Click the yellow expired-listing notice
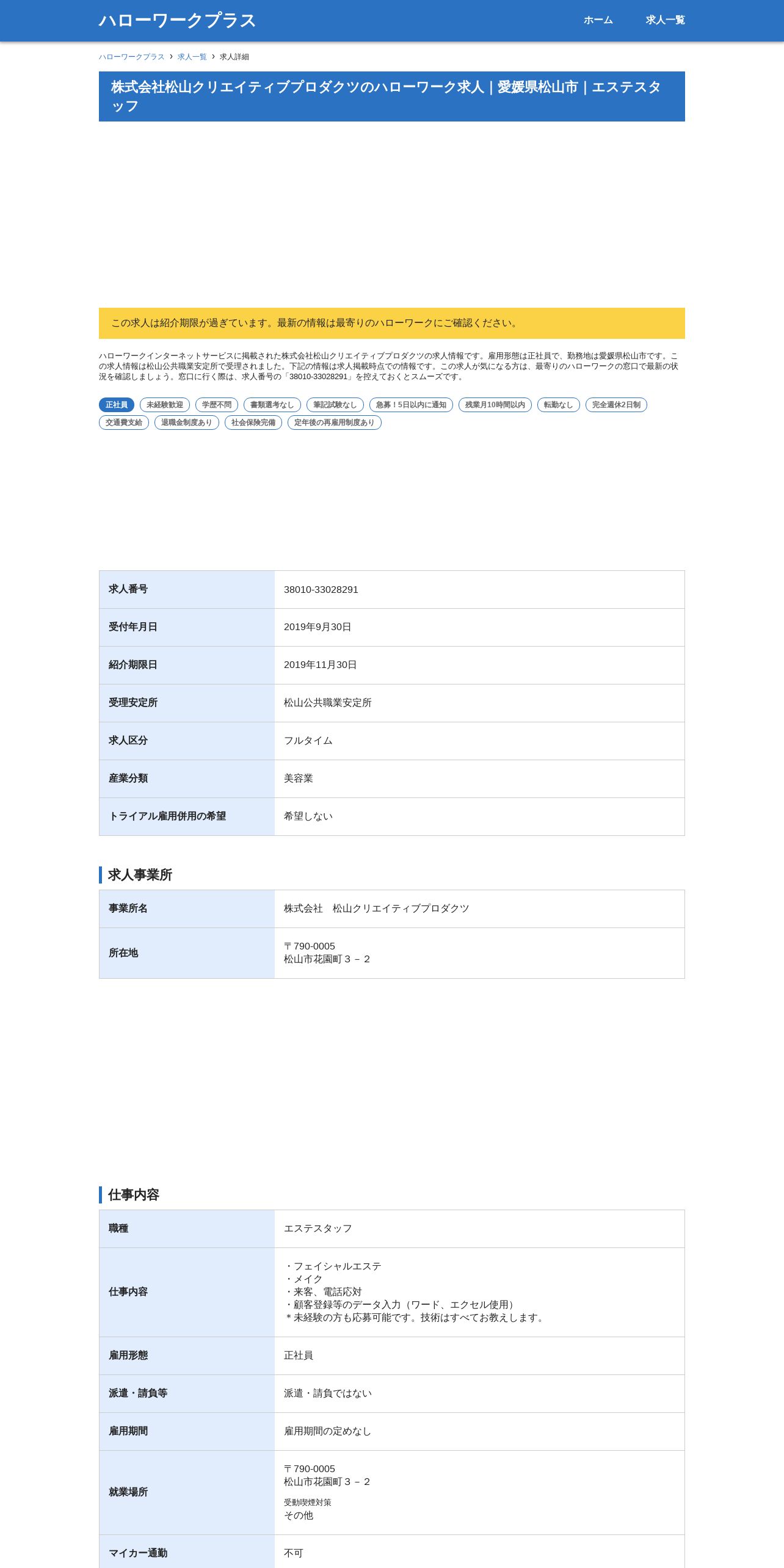Screen dimensions: 784x1568 tap(392, 323)
